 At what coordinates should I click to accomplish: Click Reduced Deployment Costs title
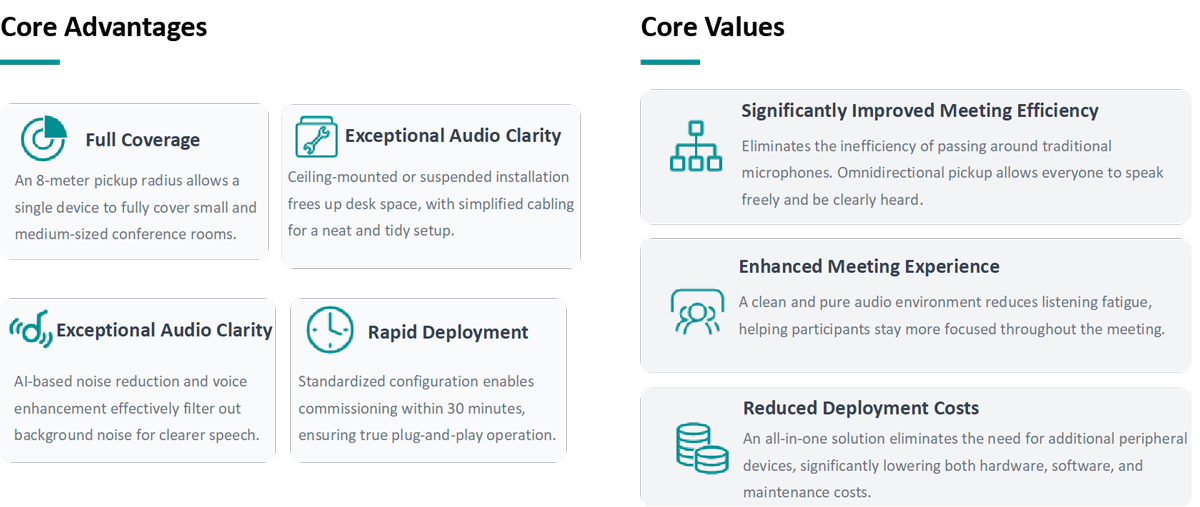point(860,408)
